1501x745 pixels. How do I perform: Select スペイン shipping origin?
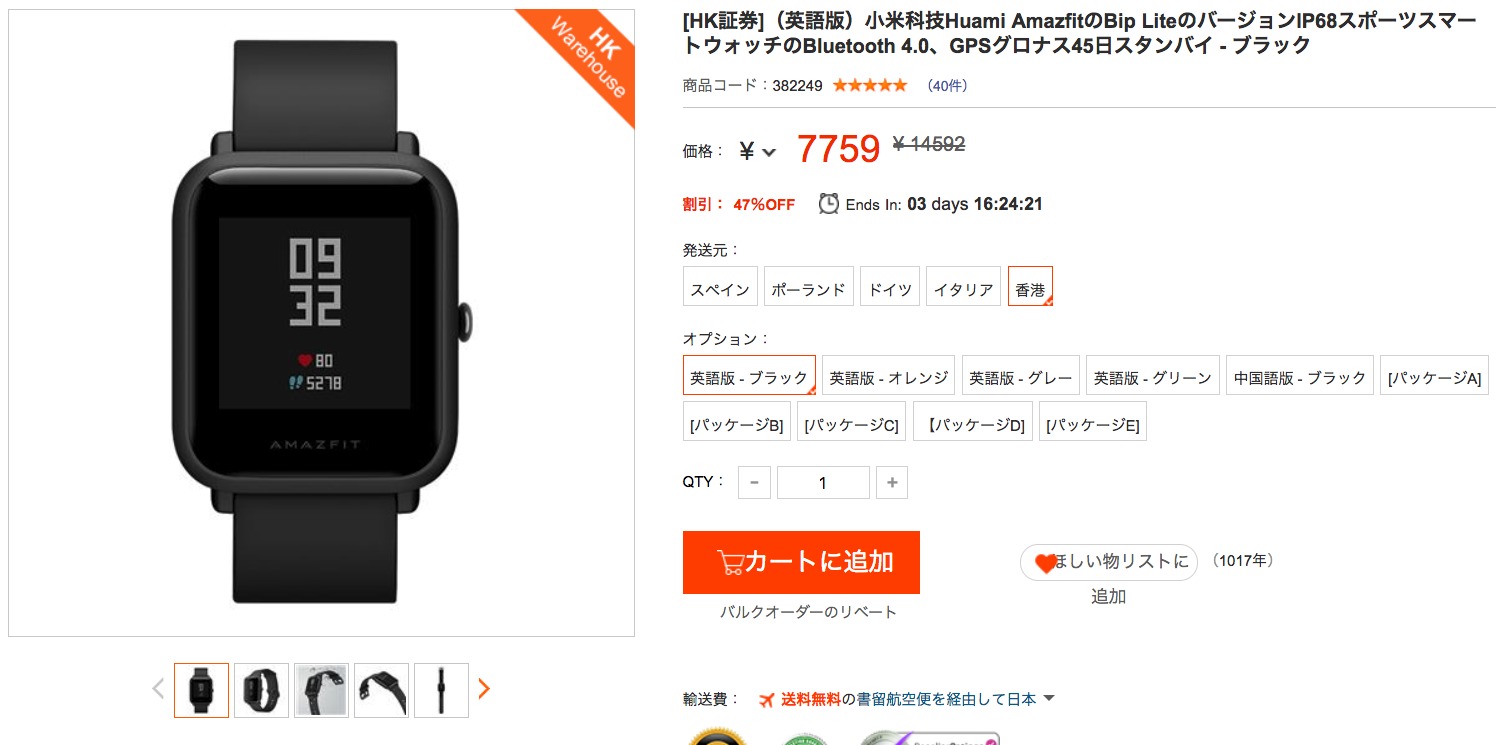coord(720,287)
